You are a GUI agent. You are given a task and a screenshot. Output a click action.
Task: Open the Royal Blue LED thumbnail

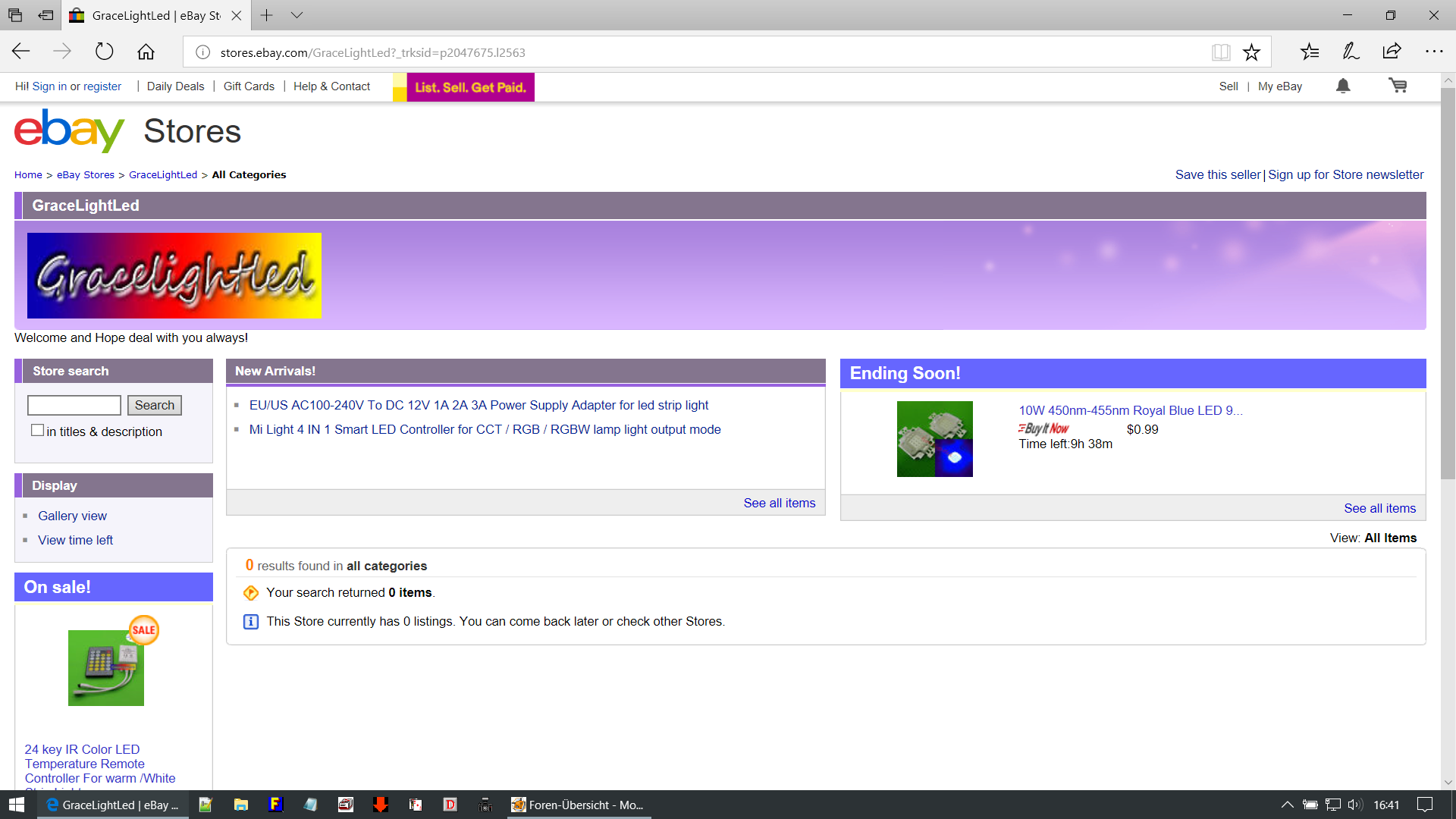934,439
